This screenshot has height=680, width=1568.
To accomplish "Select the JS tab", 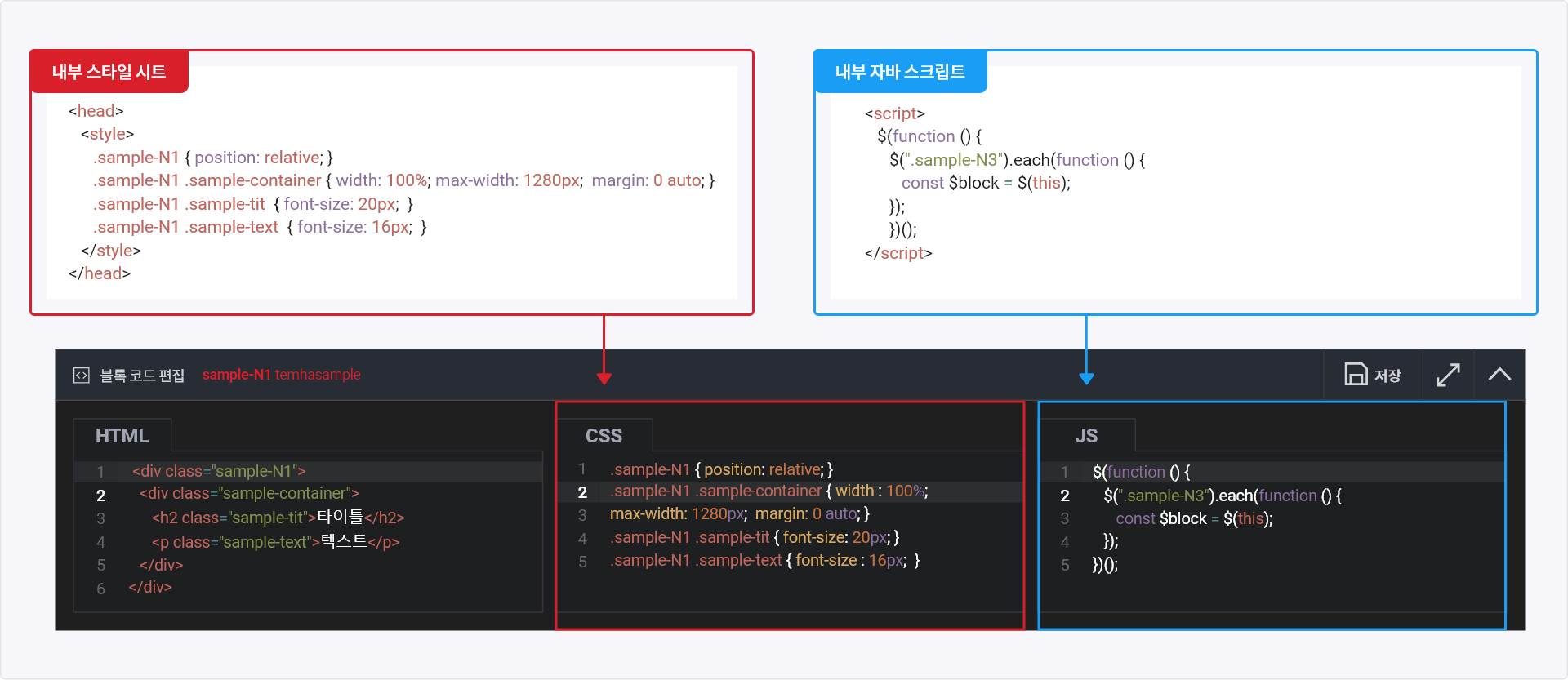I will [x=1086, y=436].
